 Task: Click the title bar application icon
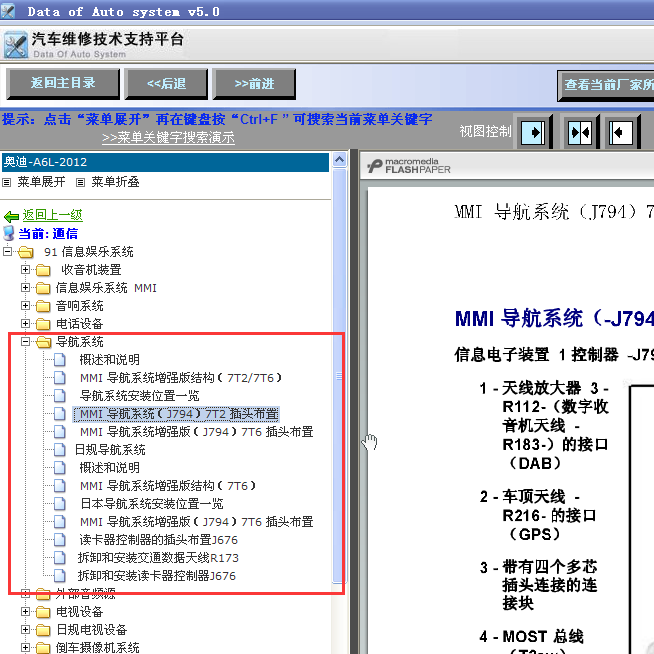click(x=8, y=10)
